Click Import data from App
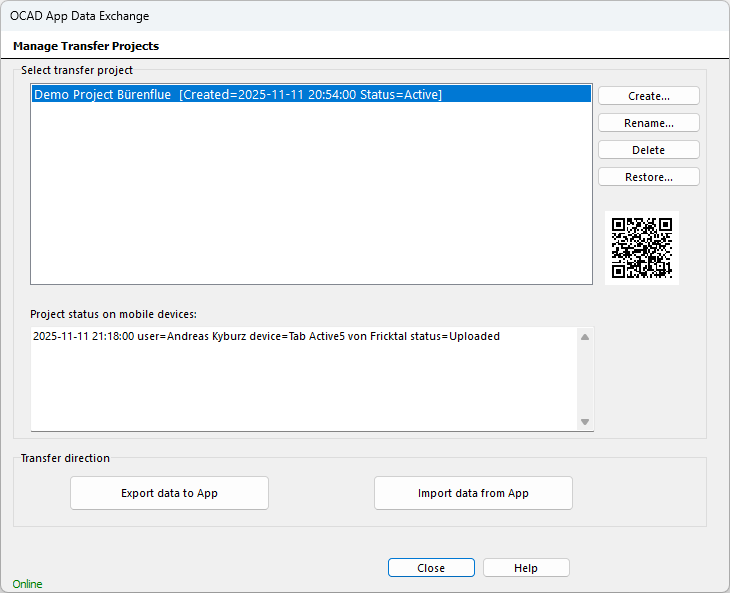The width and height of the screenshot is (730, 593). (x=473, y=493)
